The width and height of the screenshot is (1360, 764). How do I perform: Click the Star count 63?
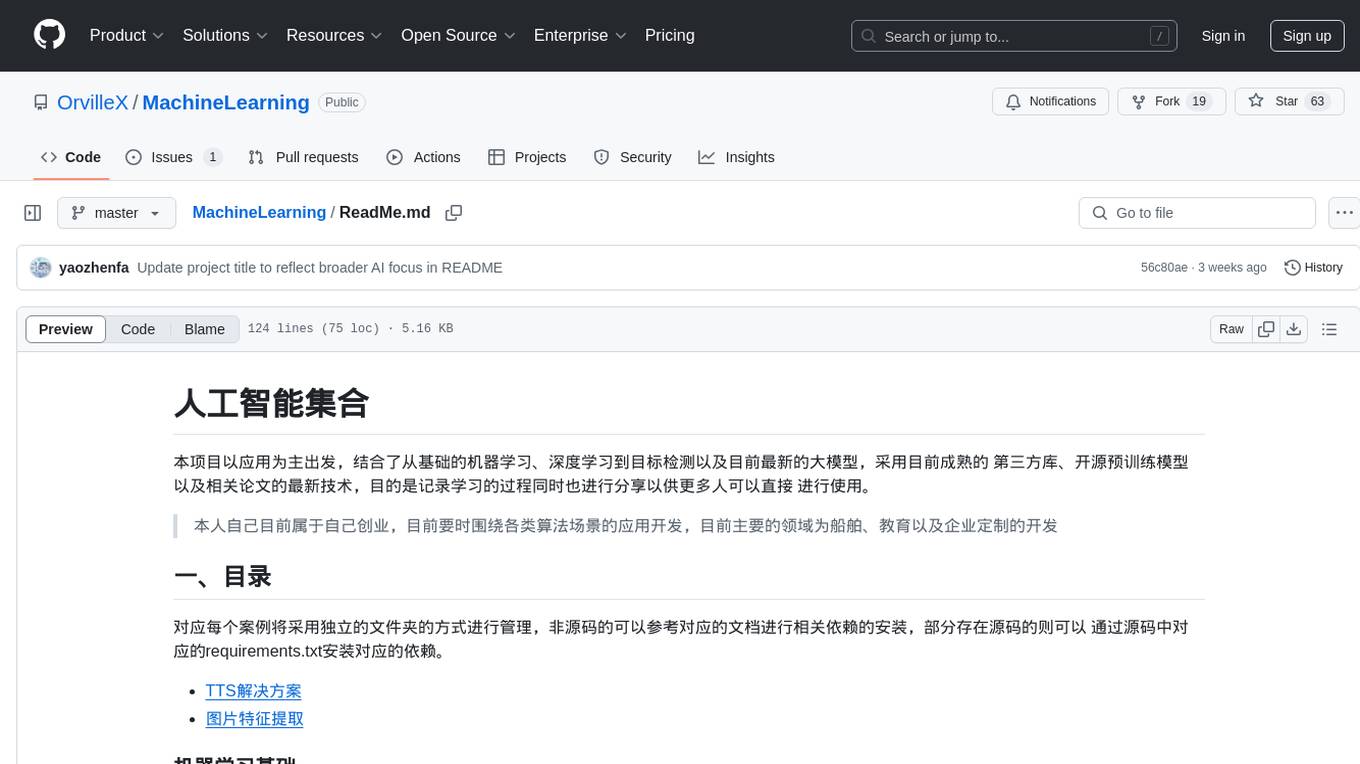(1318, 101)
